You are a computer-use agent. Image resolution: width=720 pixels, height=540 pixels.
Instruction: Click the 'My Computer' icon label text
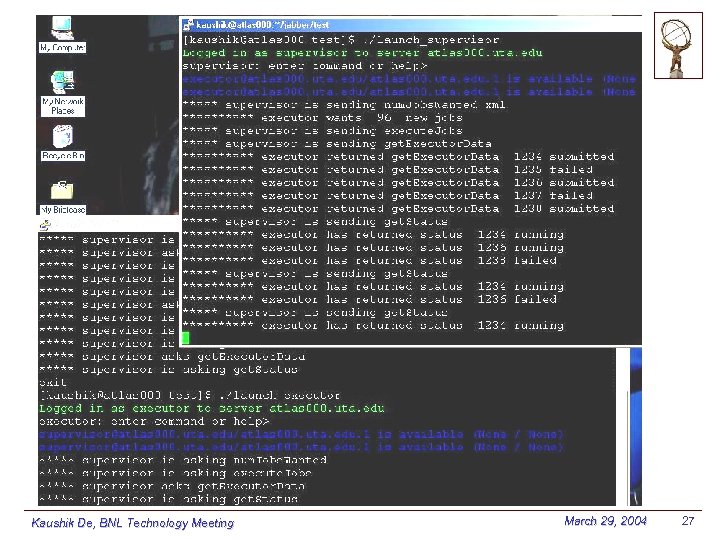[x=62, y=48]
